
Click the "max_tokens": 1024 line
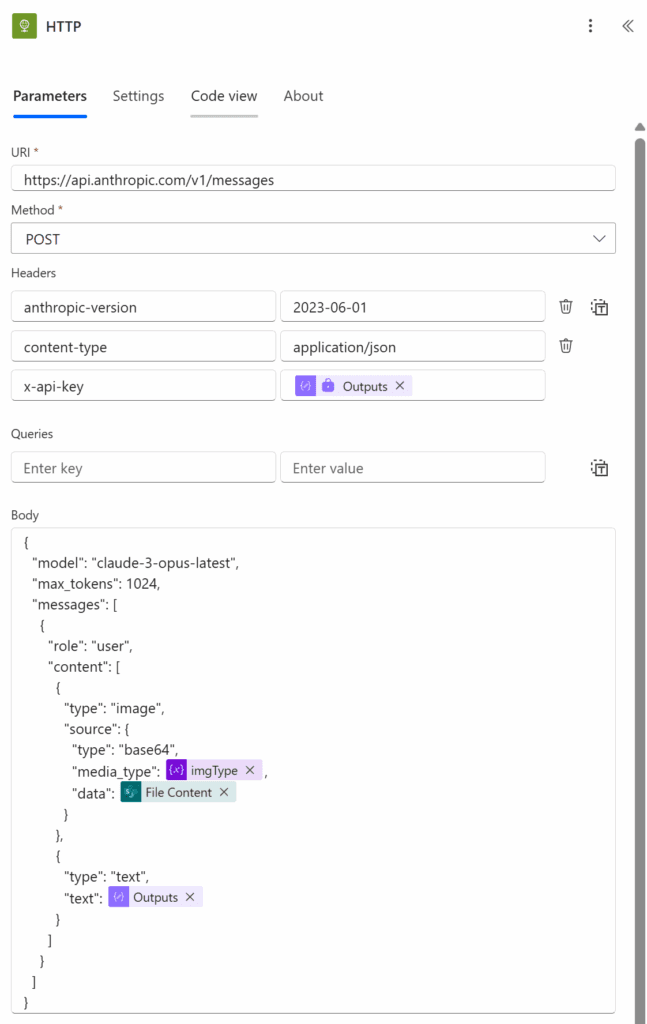(x=96, y=584)
